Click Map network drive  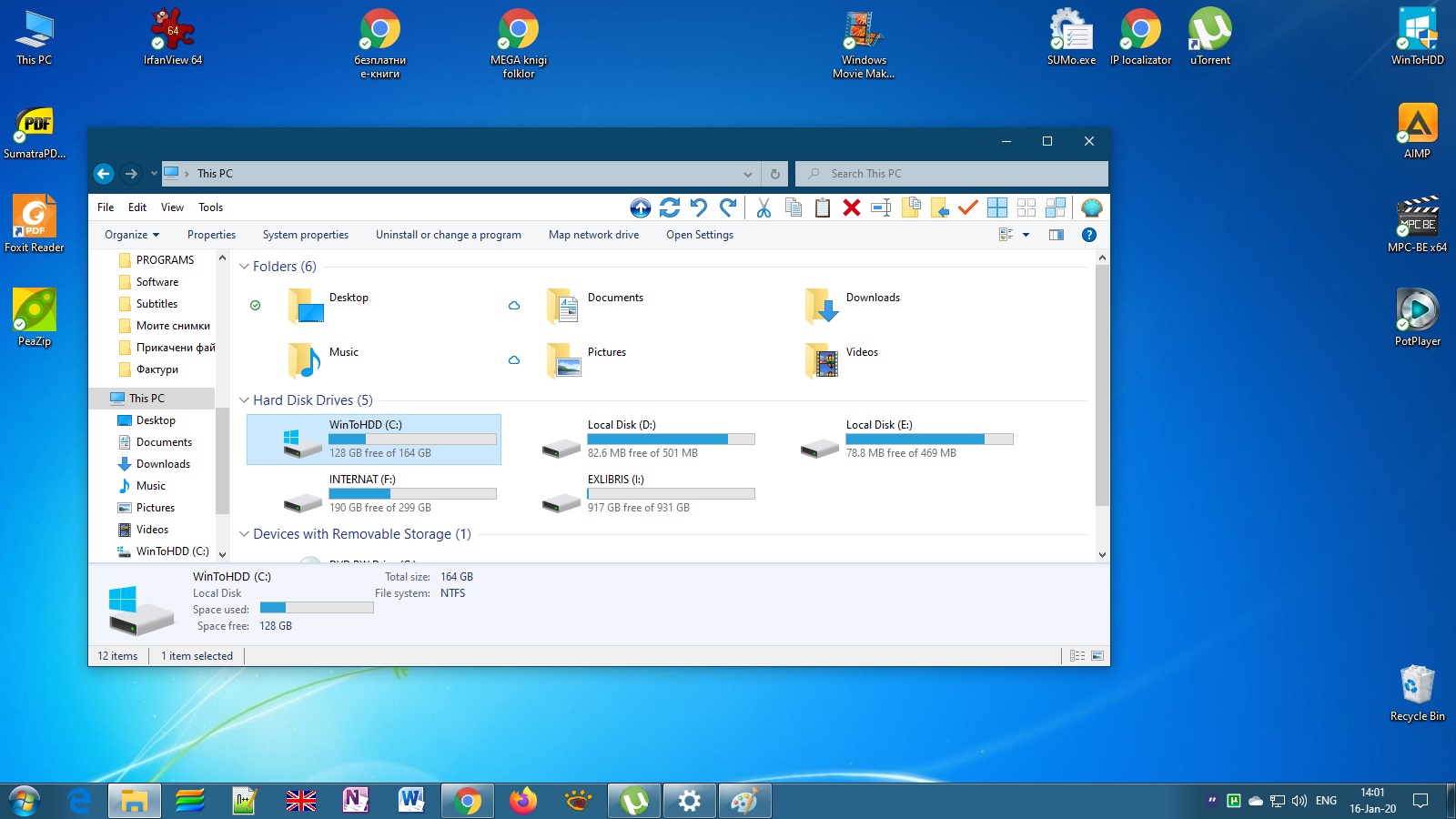click(593, 235)
